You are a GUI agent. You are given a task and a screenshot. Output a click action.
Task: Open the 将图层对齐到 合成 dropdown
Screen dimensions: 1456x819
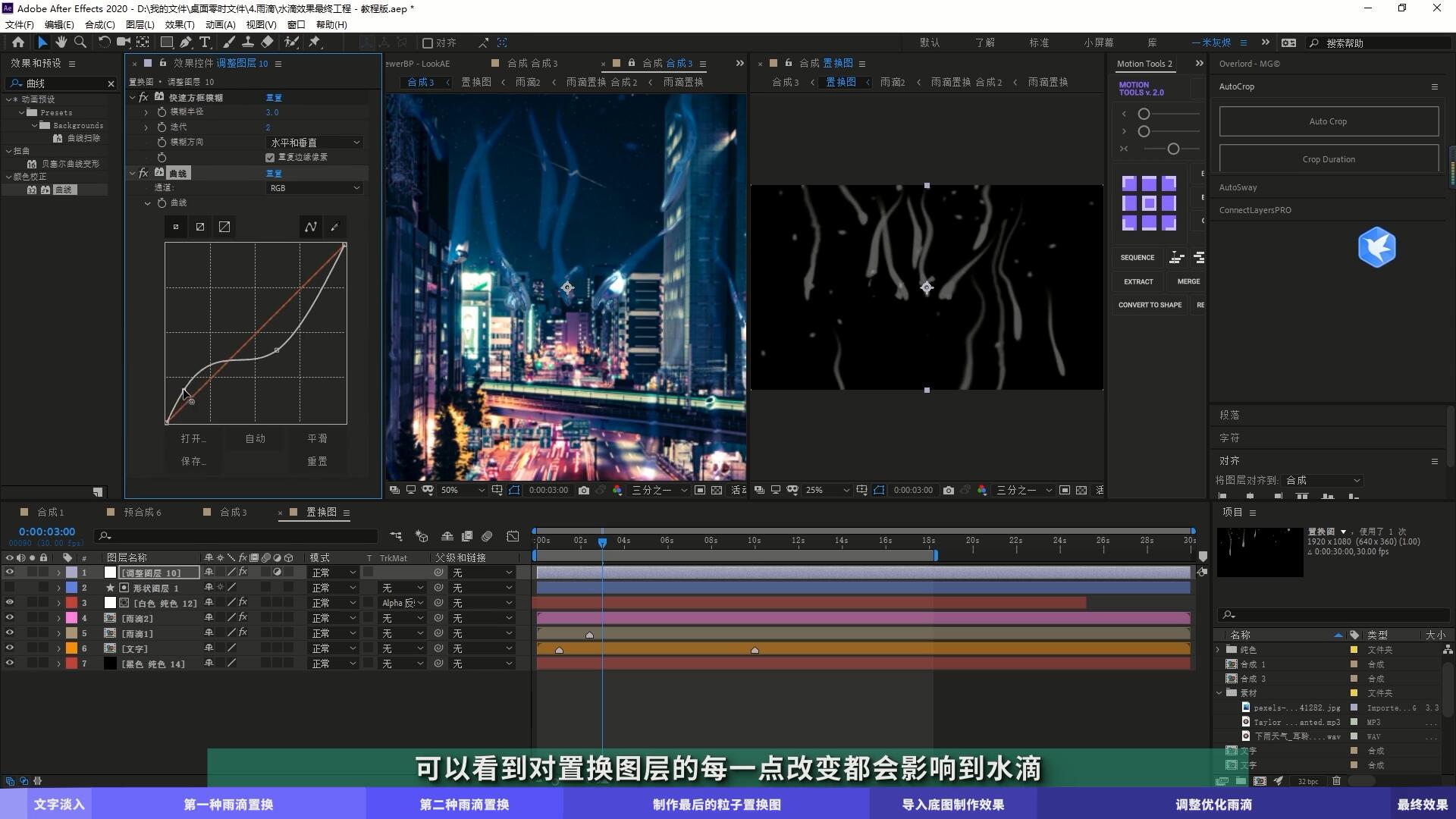pyautogui.click(x=1323, y=481)
